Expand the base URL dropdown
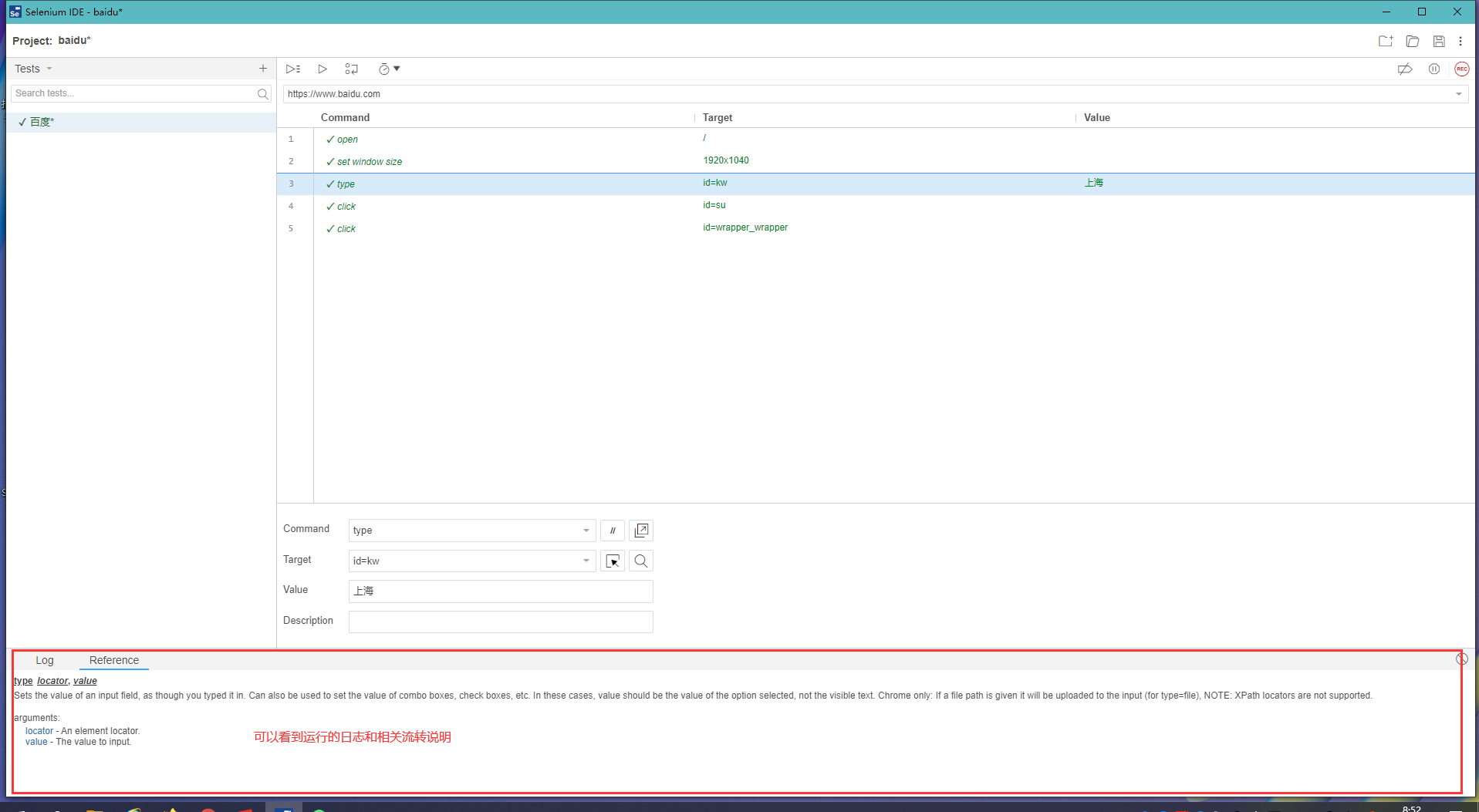Viewport: 1479px width, 812px height. point(1459,94)
